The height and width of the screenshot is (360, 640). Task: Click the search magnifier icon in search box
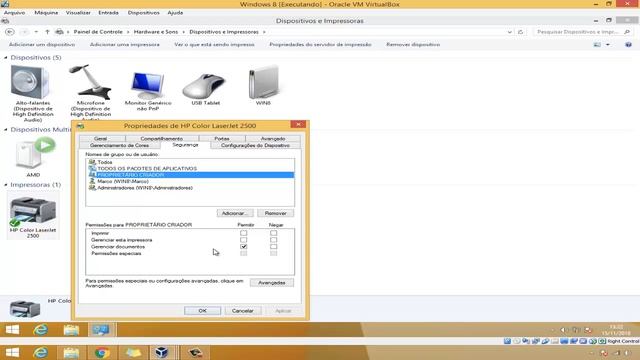tap(627, 32)
